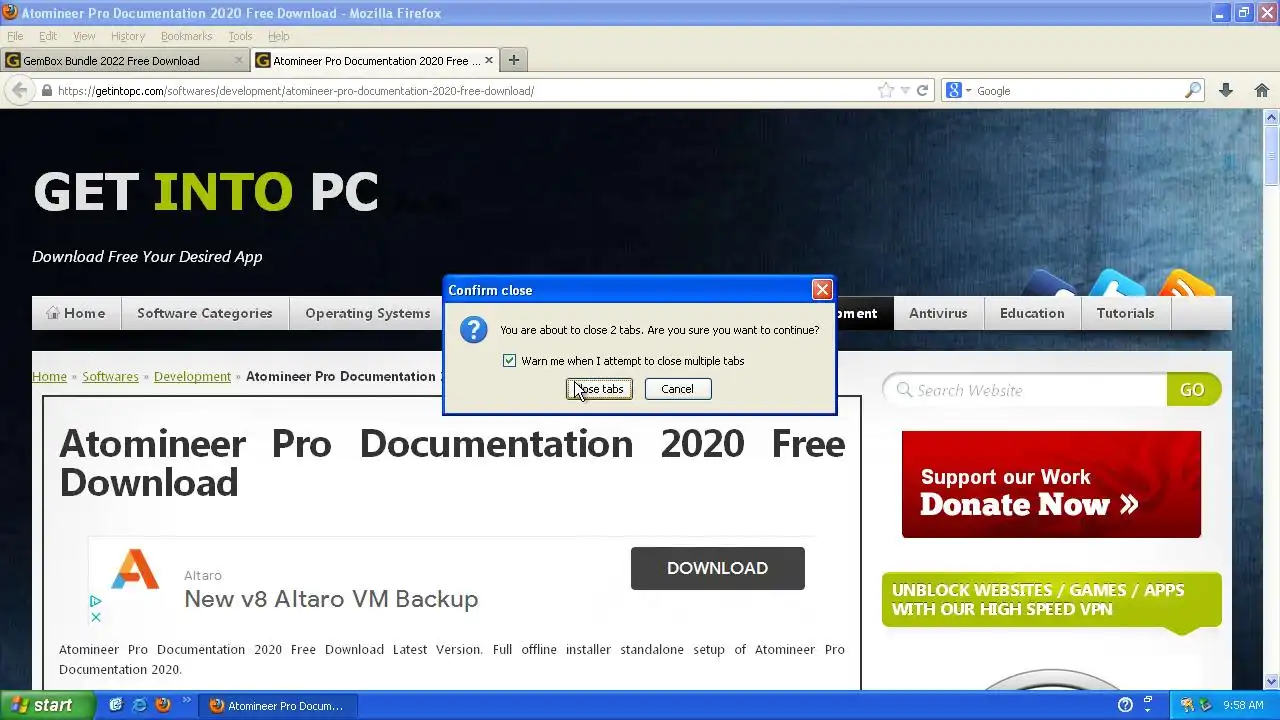Click the magnifier icon in Google search box
Viewport: 1280px width, 720px height.
1192,90
